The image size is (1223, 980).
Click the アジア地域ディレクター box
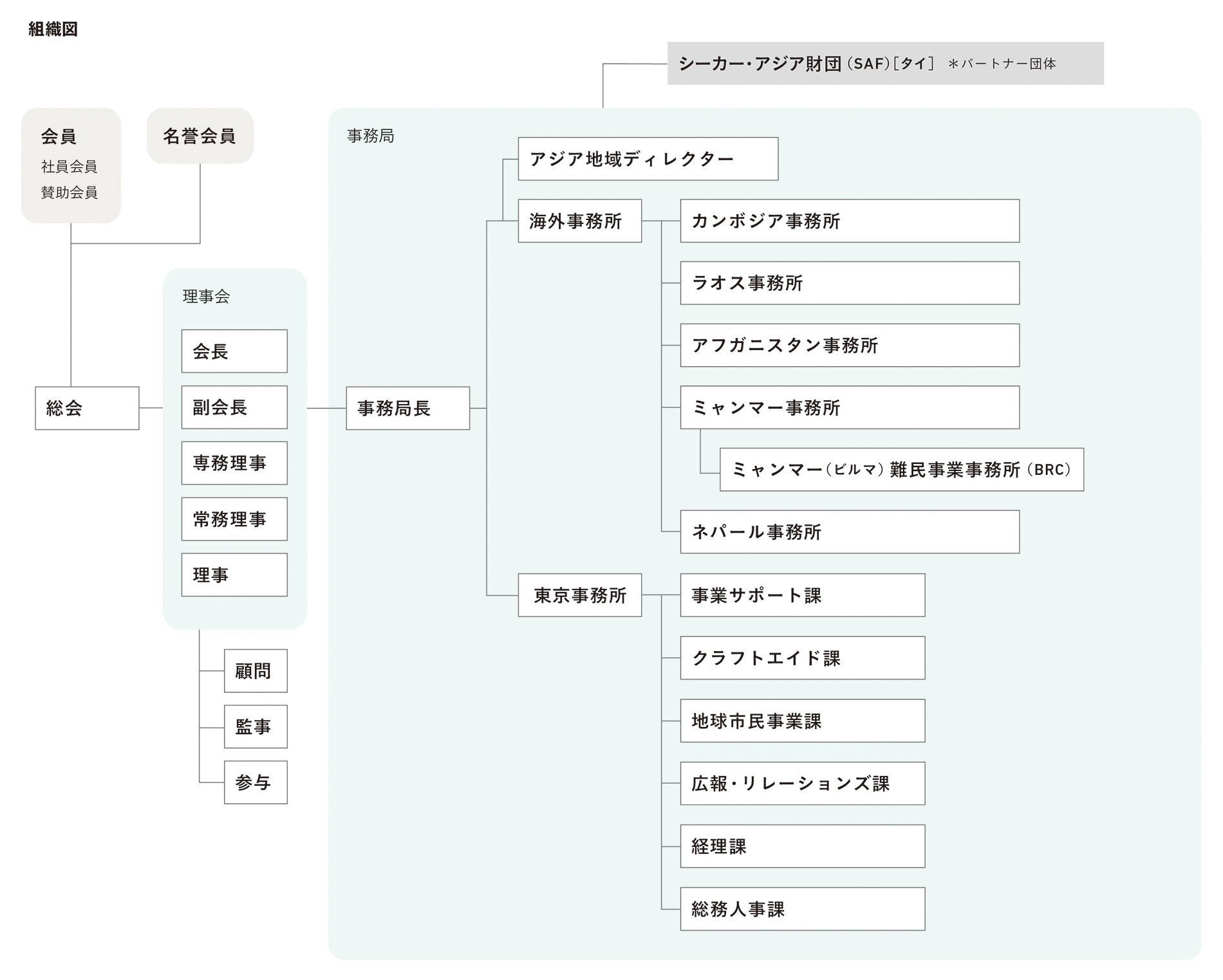tap(648, 159)
